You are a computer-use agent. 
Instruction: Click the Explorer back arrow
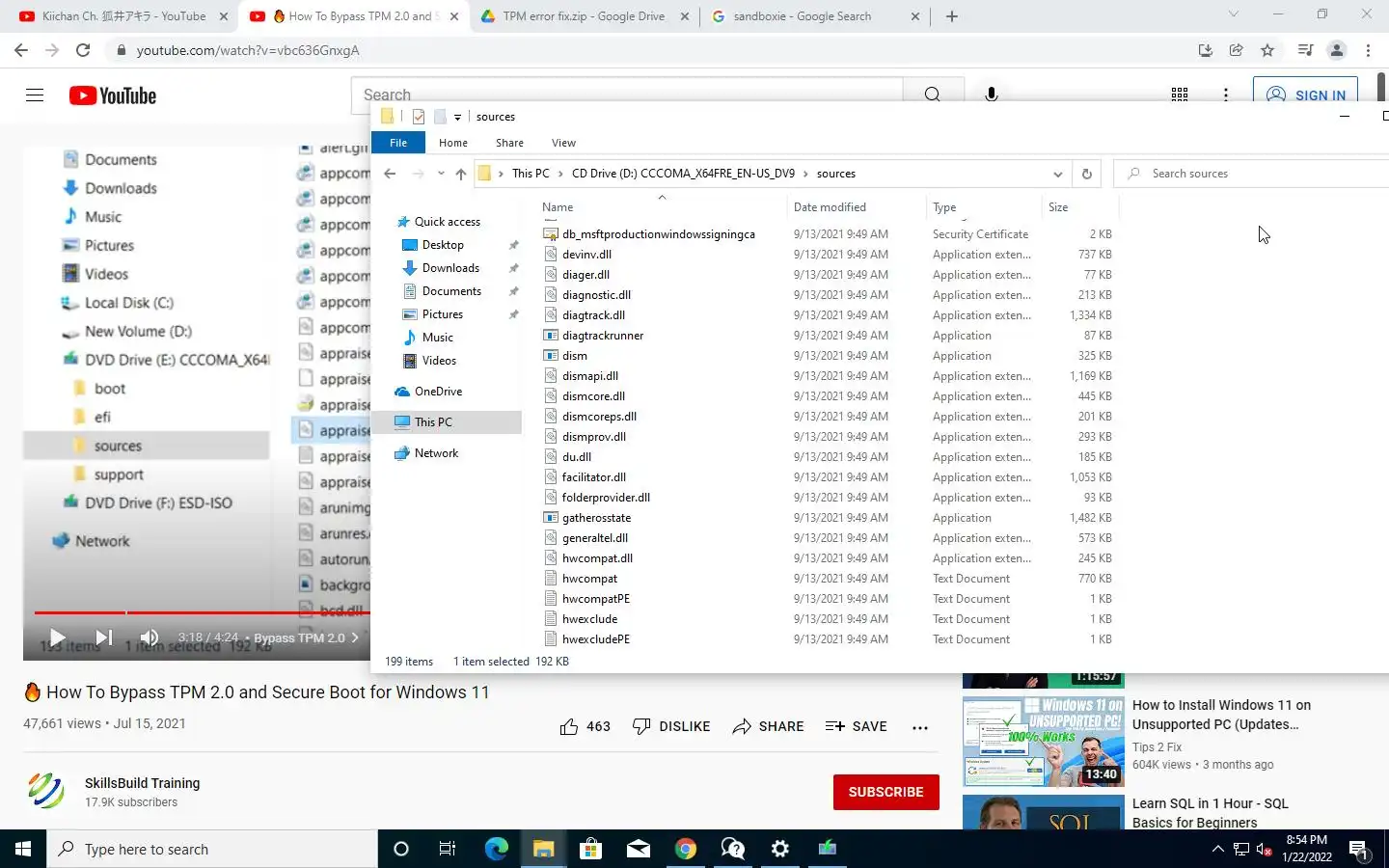pos(390,174)
